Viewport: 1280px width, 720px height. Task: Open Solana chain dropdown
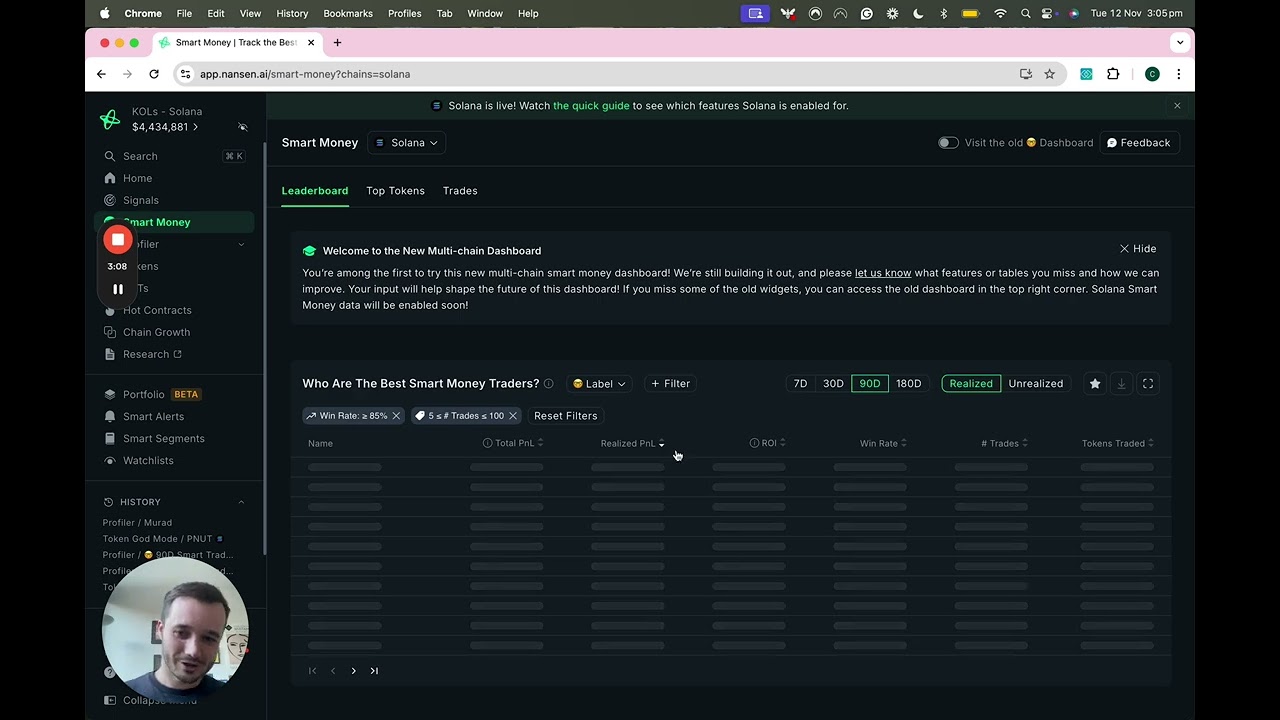pyautogui.click(x=406, y=143)
